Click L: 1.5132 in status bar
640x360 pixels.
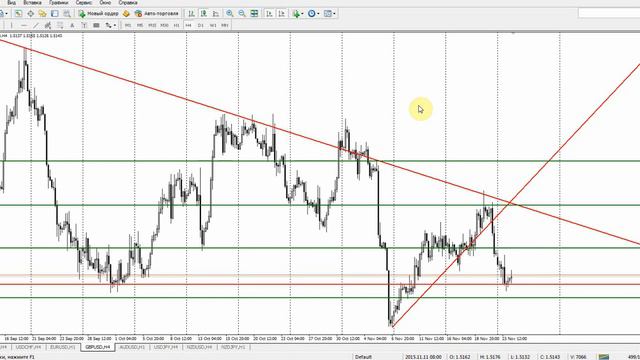[520, 357]
